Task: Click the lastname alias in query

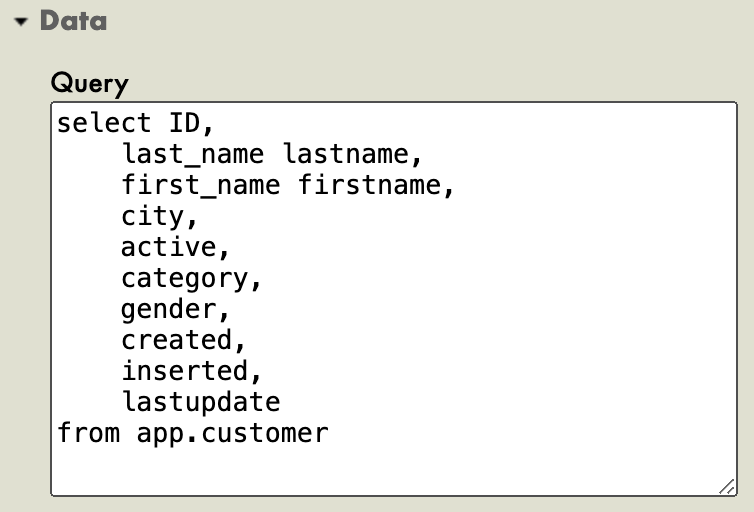Action: click(x=346, y=155)
